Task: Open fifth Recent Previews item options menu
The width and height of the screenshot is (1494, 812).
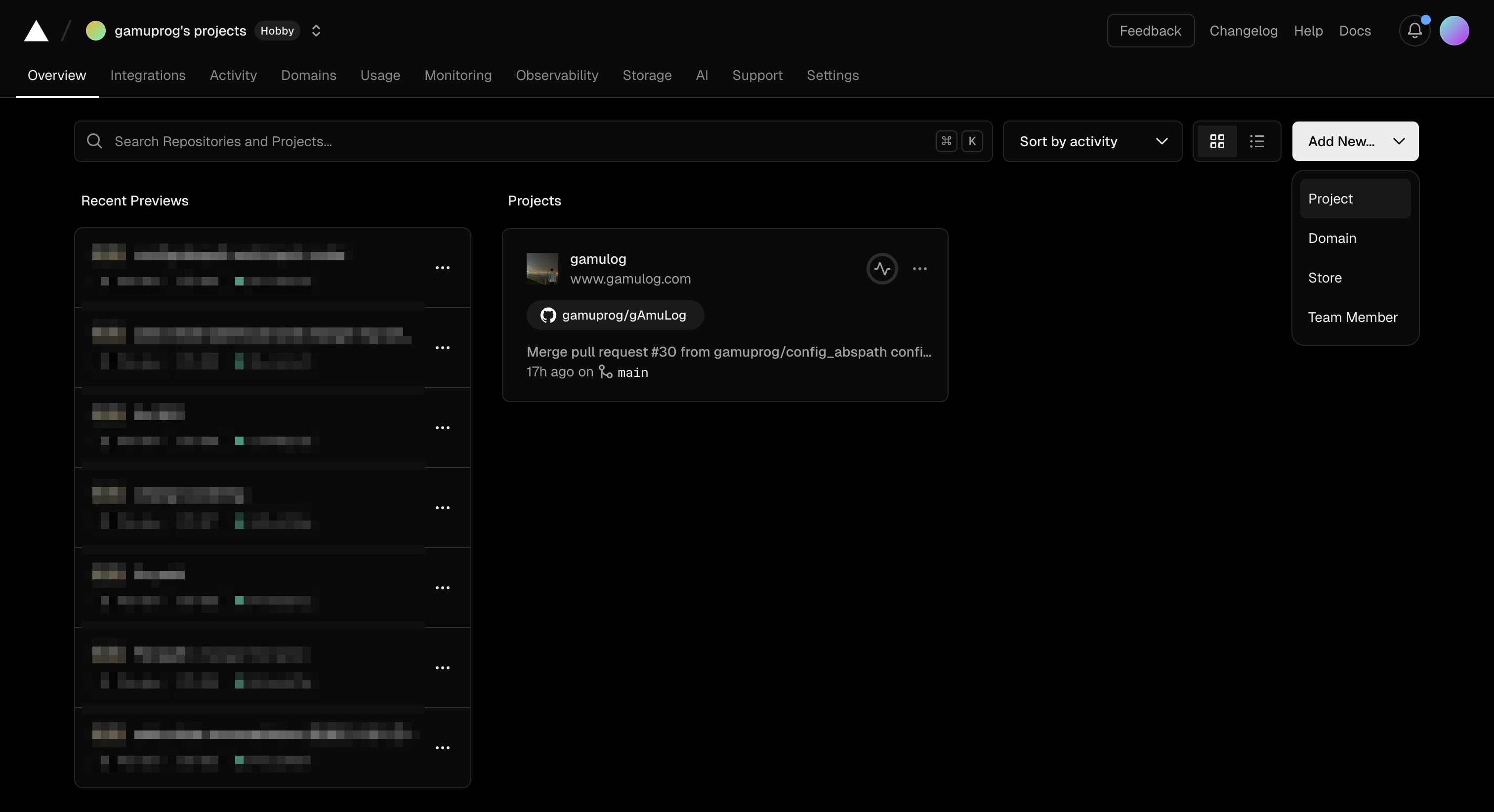Action: click(443, 588)
